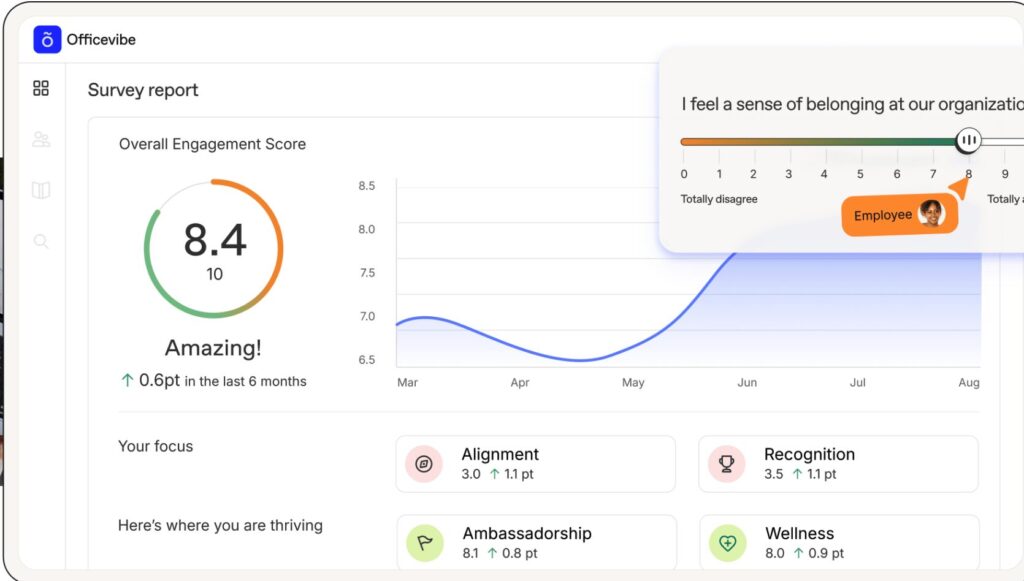Open the dashboard grid icon in sidebar
The height and width of the screenshot is (581, 1024).
(x=41, y=88)
